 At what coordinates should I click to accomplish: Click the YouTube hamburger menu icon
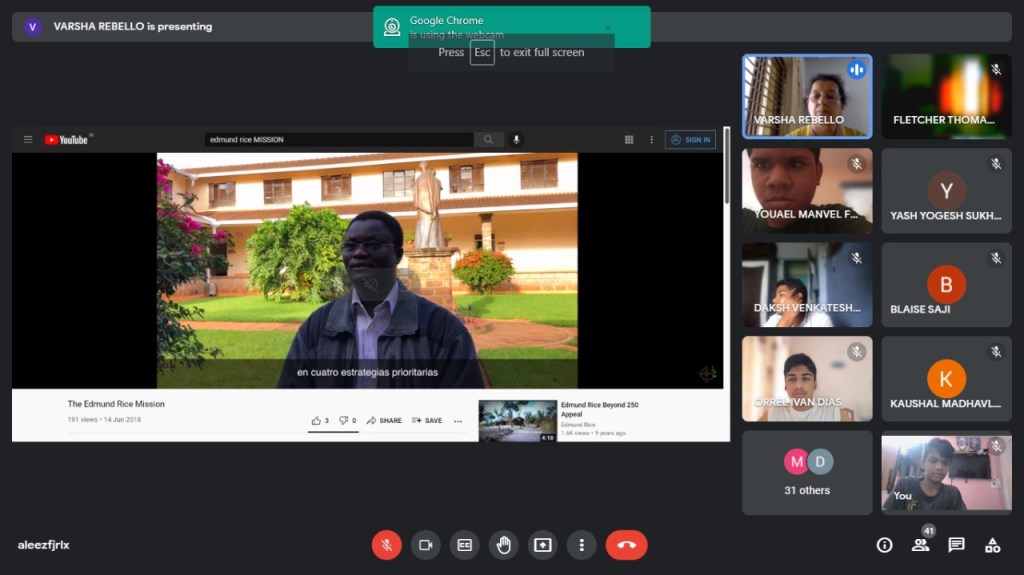[28, 140]
